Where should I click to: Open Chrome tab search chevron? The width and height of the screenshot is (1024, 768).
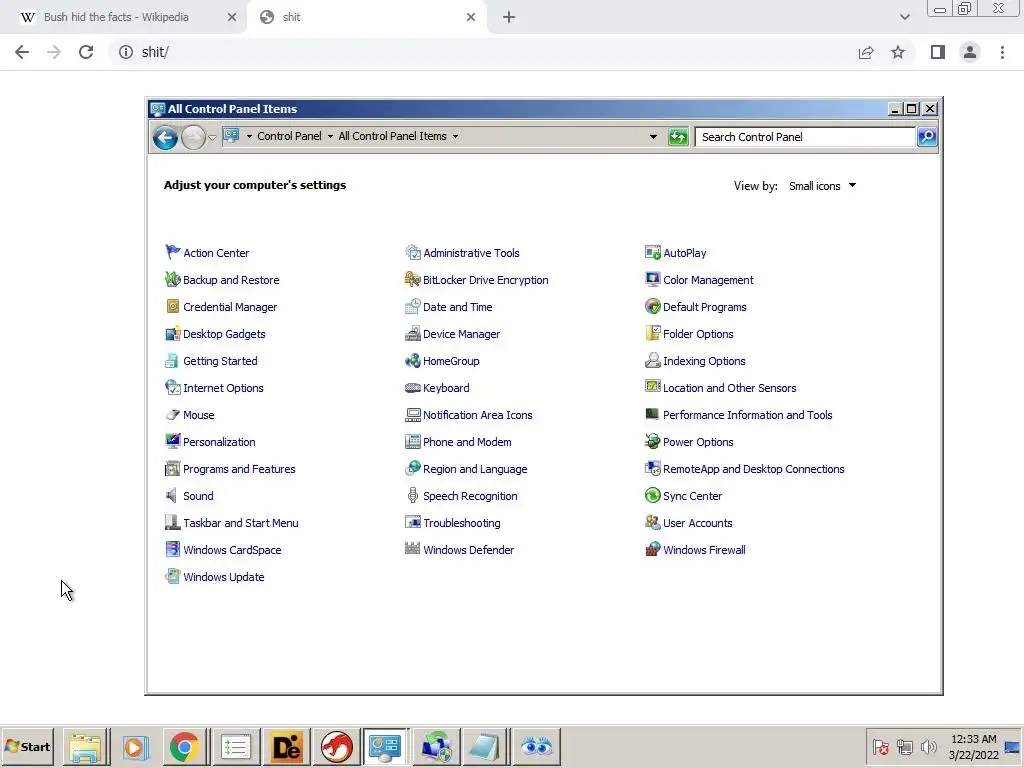click(x=904, y=17)
